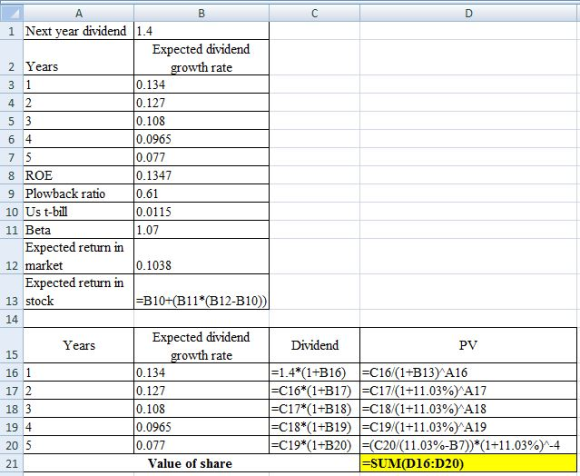580x476 pixels.
Task: Select column C header
Action: 314,13
